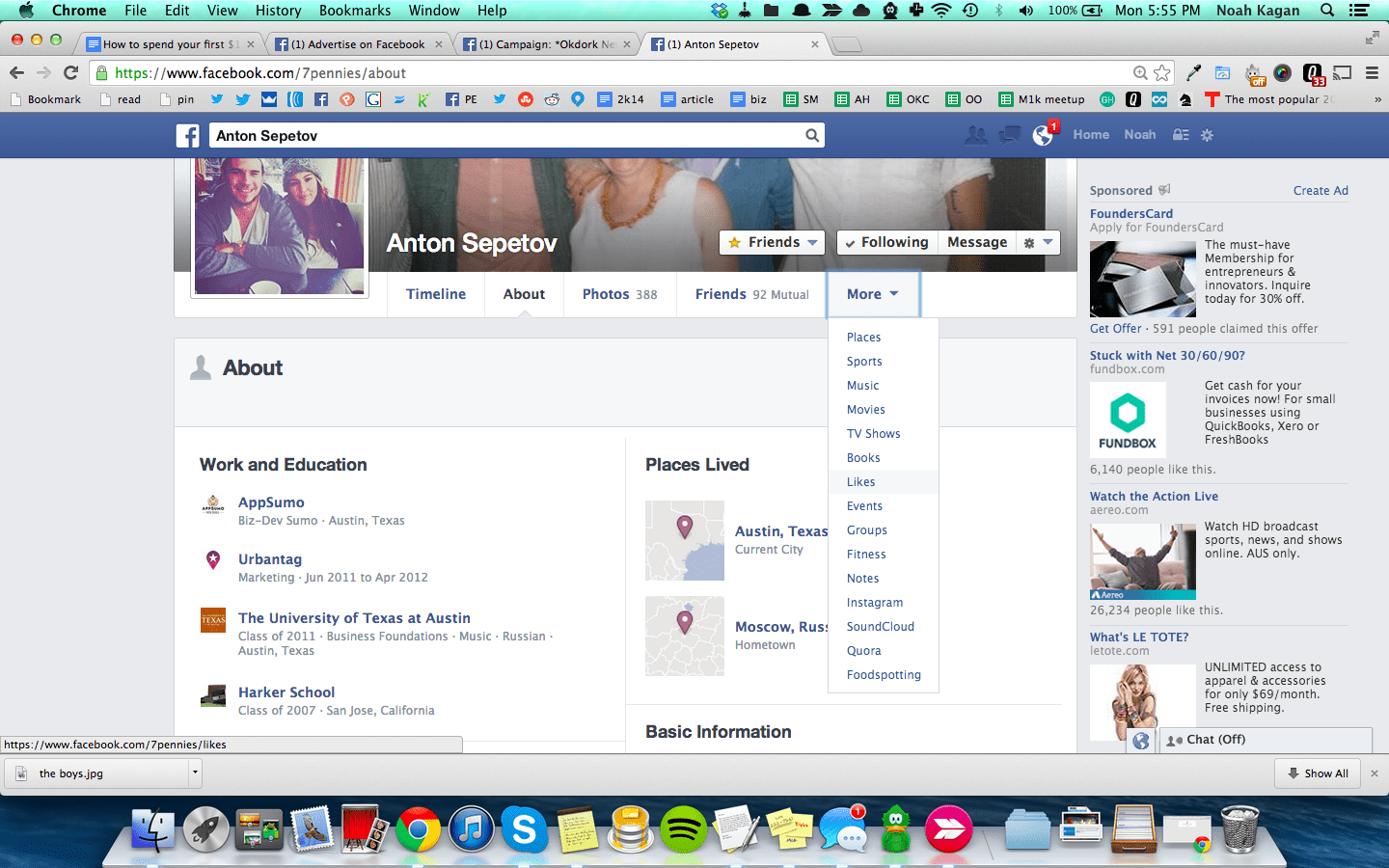The width and height of the screenshot is (1389, 868).
Task: Click inside the Facebook search input field
Action: coord(482,135)
